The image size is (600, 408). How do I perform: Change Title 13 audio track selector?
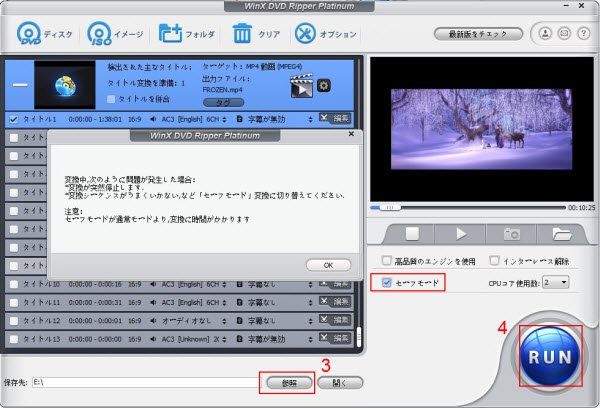pos(224,339)
